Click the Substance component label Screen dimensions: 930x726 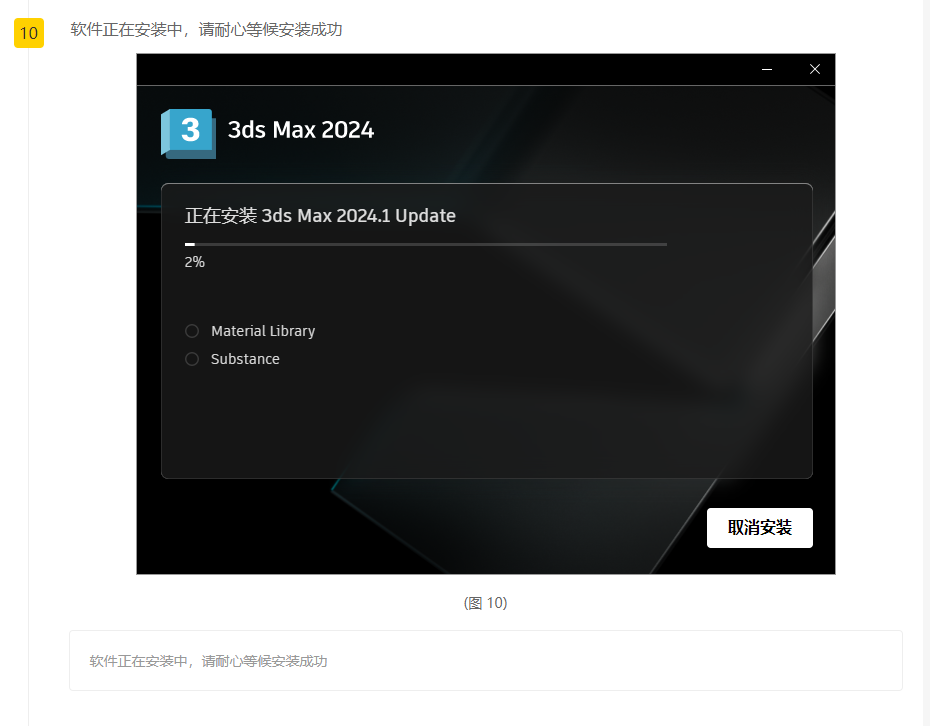coord(245,359)
